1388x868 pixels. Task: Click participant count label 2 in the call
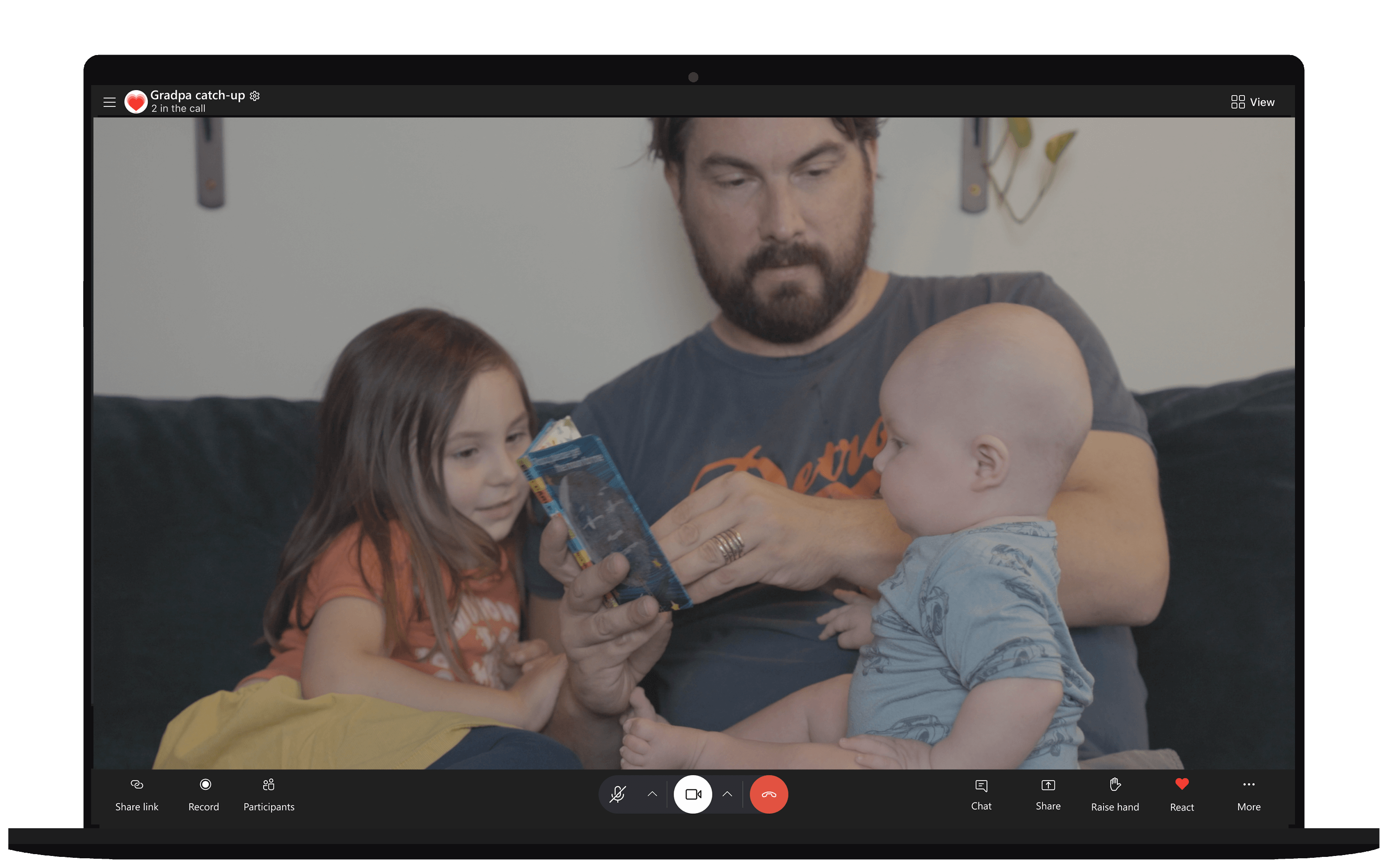pyautogui.click(x=179, y=108)
